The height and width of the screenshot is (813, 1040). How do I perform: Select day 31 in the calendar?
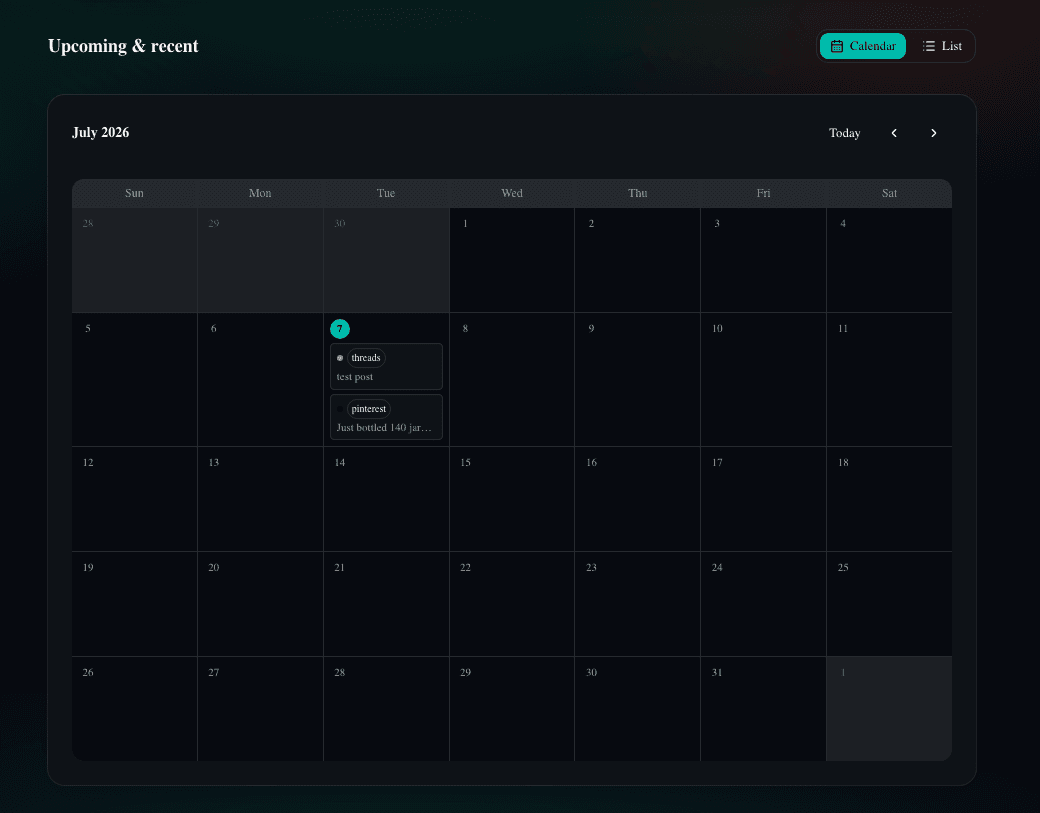coord(763,709)
